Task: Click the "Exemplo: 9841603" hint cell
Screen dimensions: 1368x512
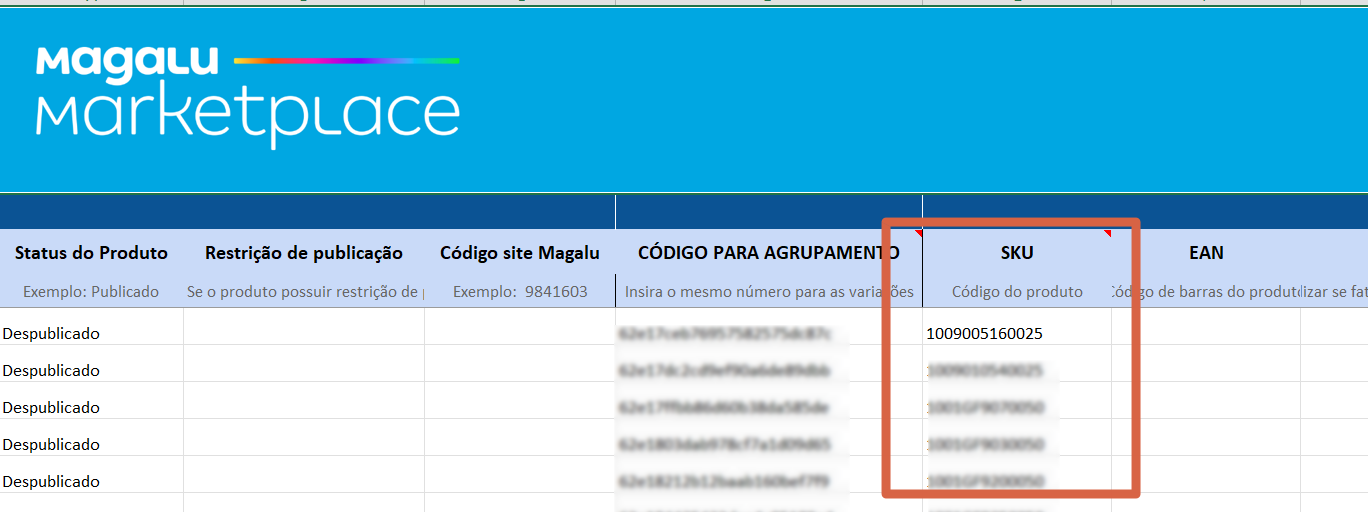Action: click(520, 292)
